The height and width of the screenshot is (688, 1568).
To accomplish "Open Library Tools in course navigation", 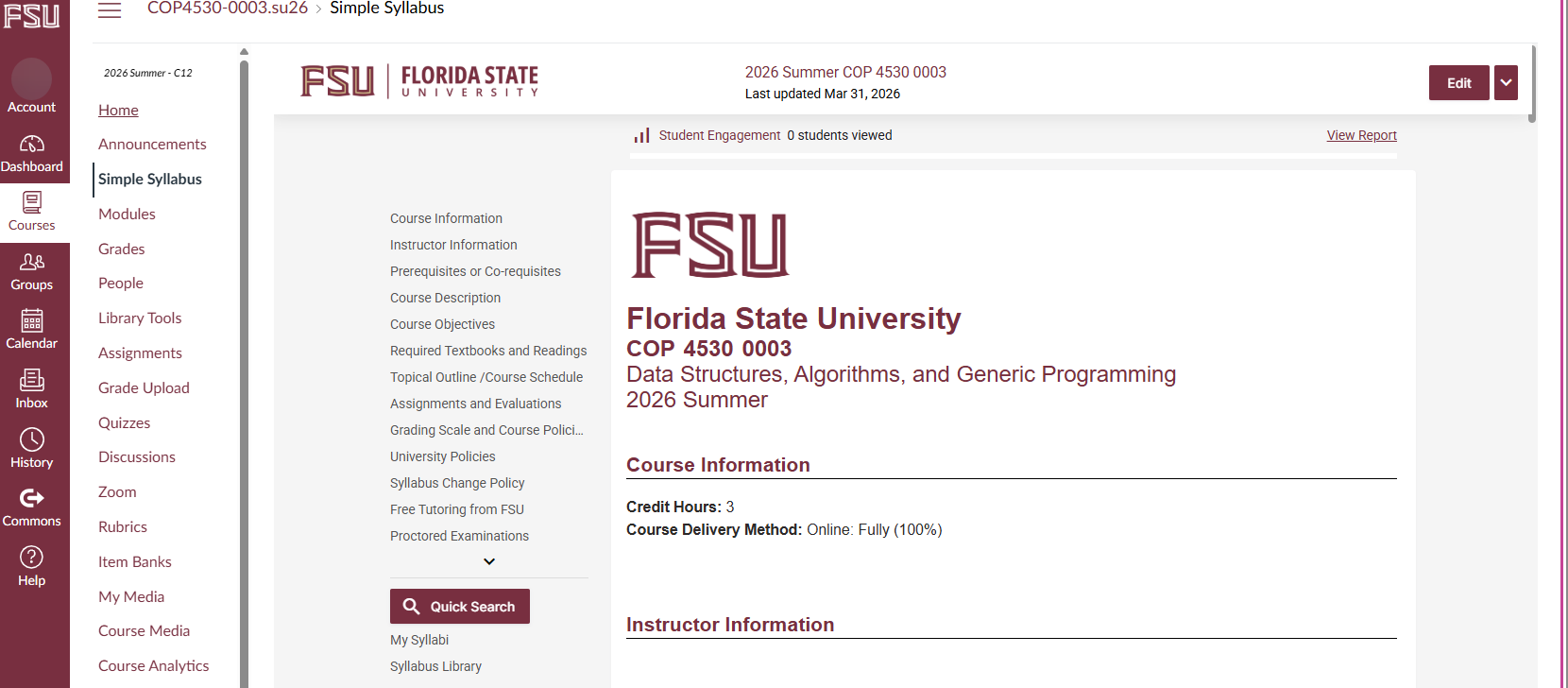I will [x=140, y=318].
